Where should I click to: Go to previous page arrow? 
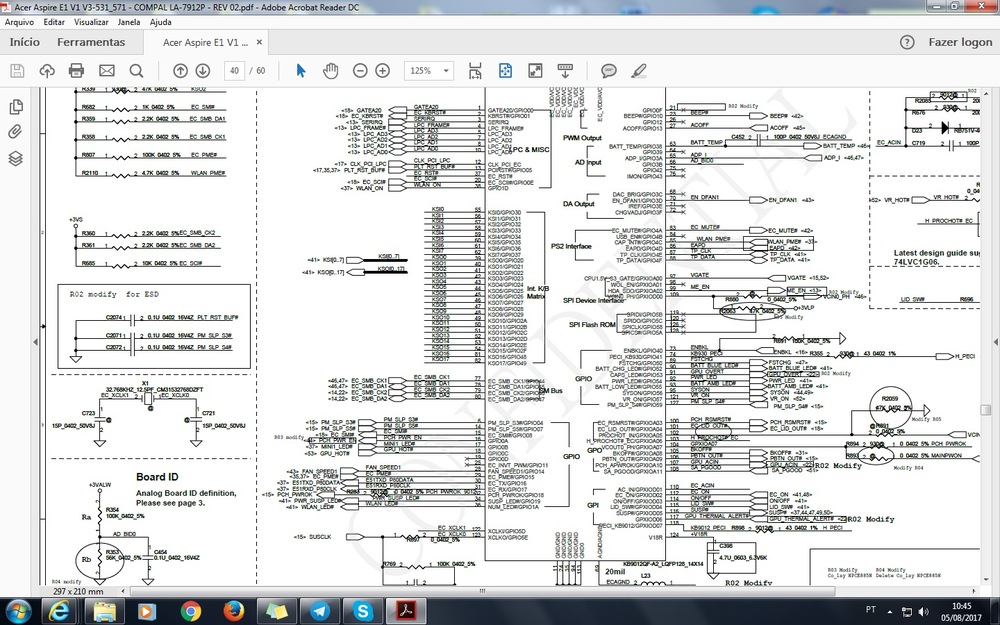pos(180,71)
